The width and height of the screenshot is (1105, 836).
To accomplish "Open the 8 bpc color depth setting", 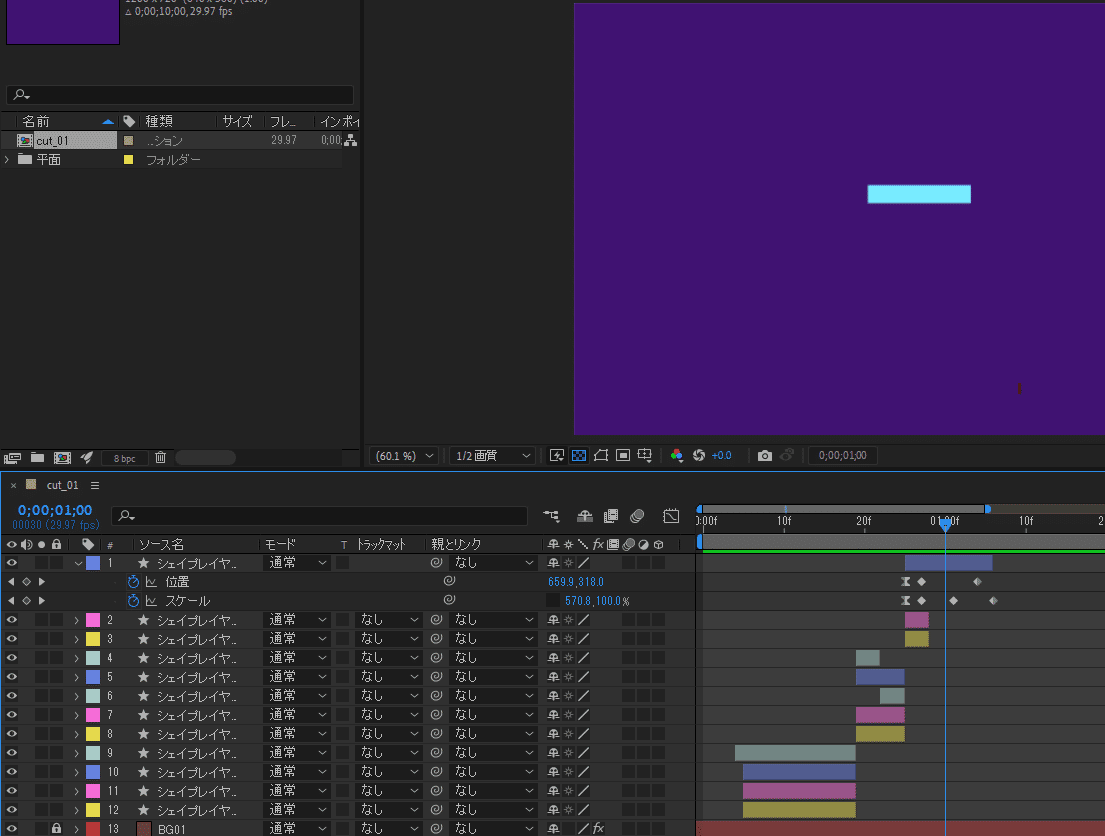I will 124,458.
